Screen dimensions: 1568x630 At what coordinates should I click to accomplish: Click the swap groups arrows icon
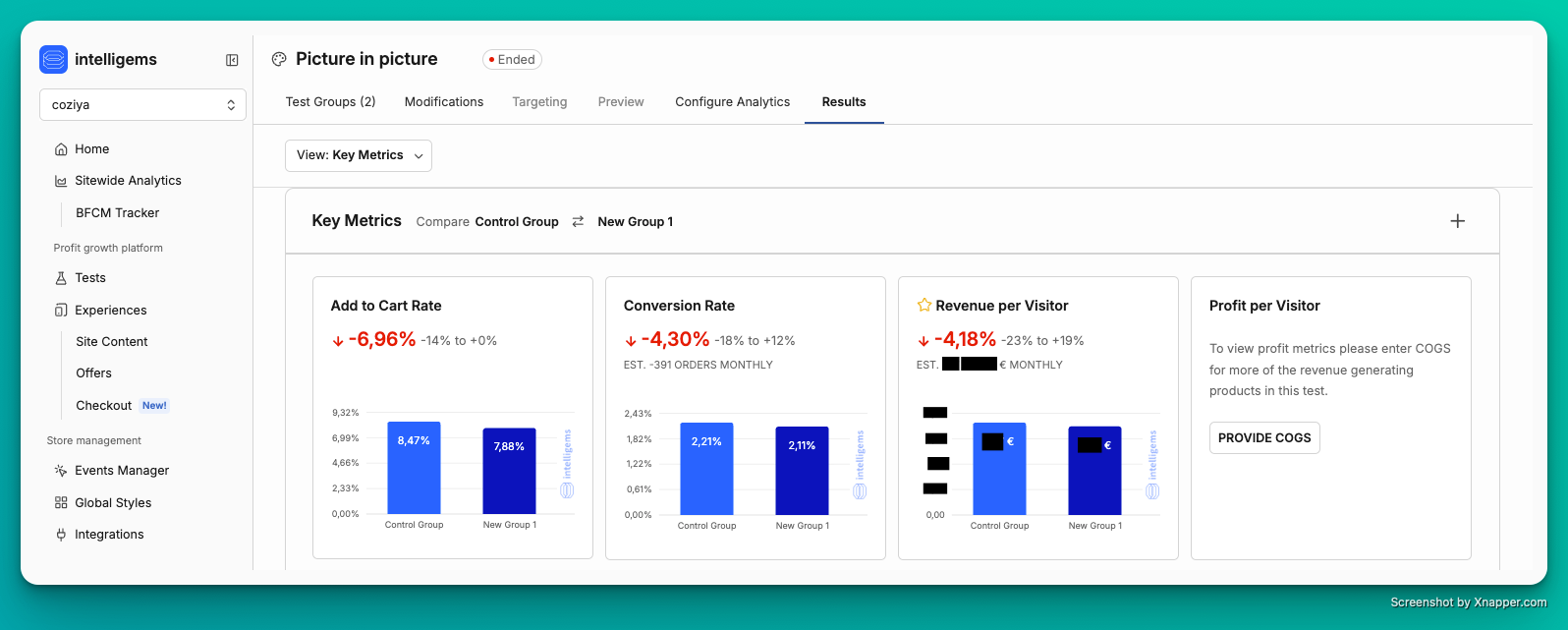pos(578,221)
